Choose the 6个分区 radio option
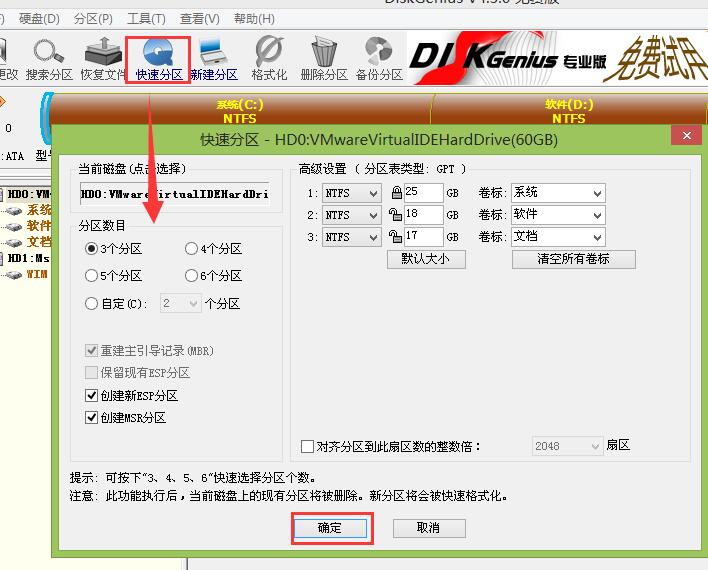The height and width of the screenshot is (570, 708). tap(191, 276)
